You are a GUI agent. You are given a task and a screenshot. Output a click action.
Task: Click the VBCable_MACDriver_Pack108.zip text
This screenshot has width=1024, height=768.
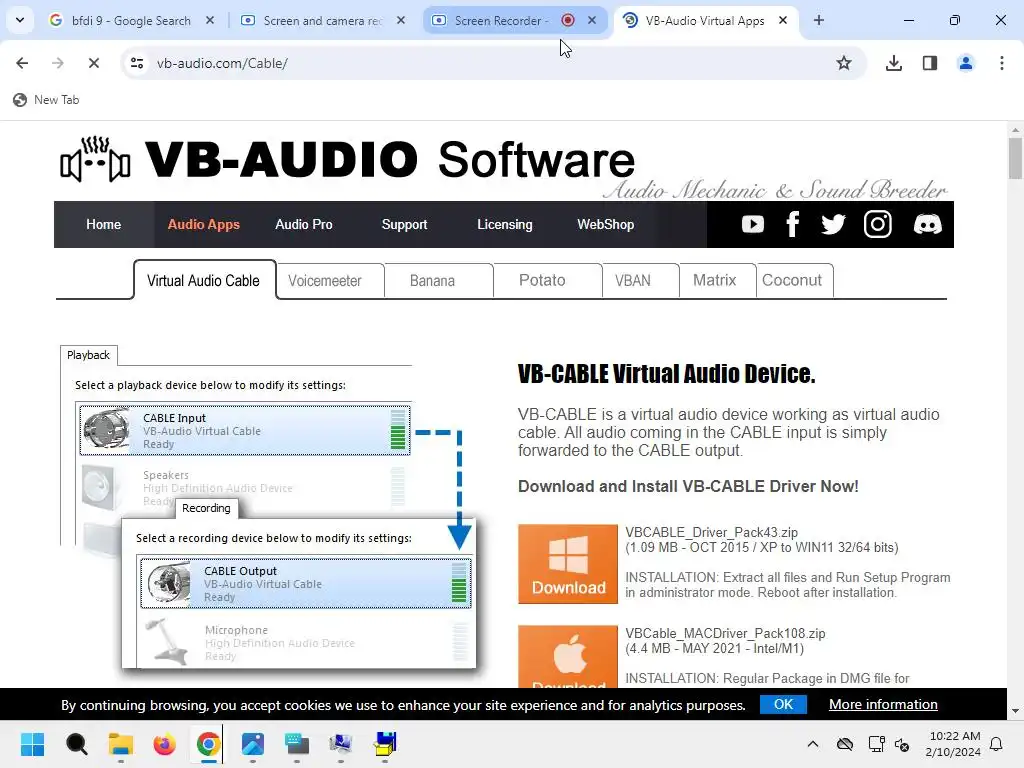pyautogui.click(x=725, y=633)
